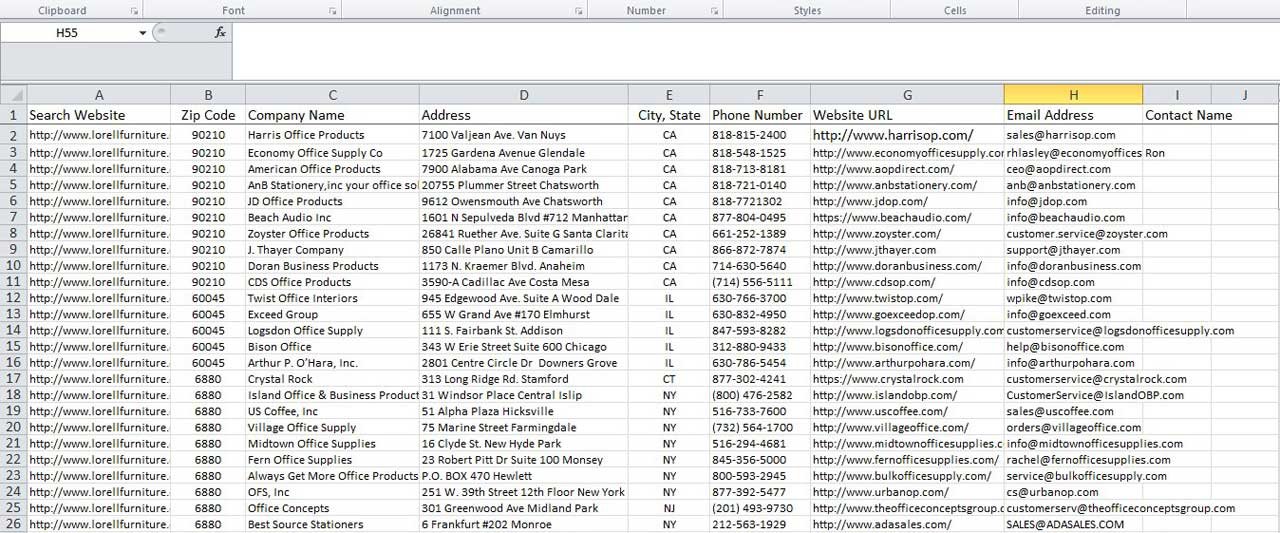The width and height of the screenshot is (1280, 533).
Task: Select column C header
Action: coord(332,95)
